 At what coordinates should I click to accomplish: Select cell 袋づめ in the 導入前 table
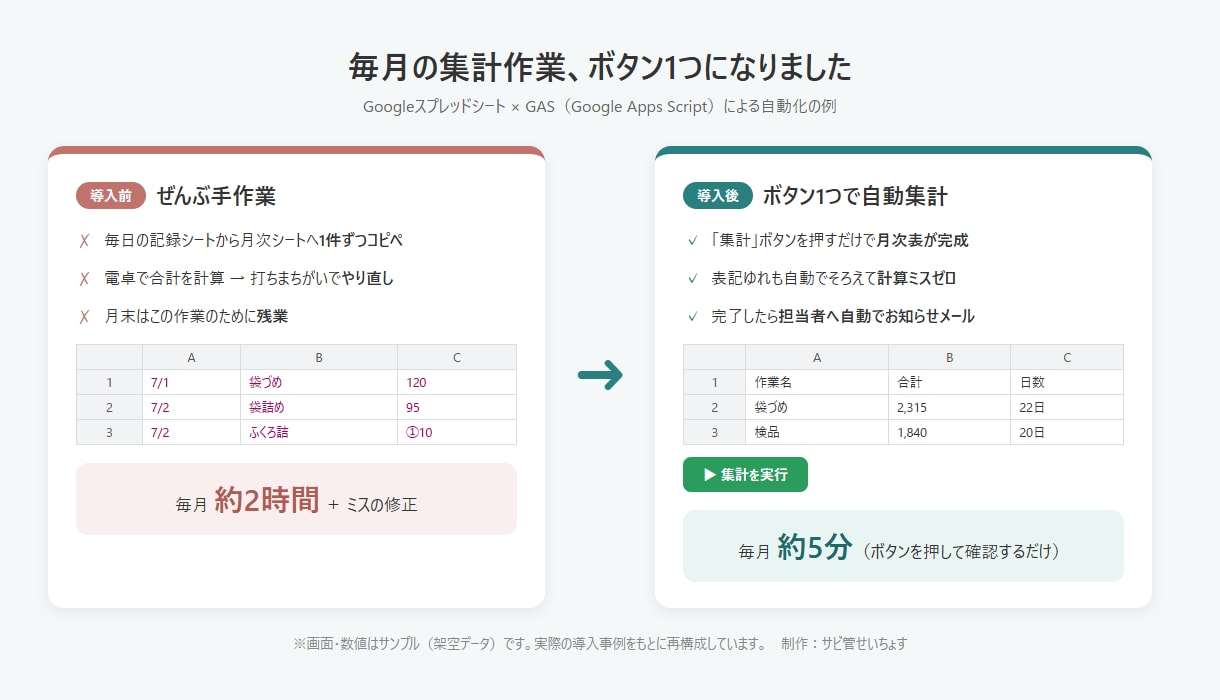319,382
